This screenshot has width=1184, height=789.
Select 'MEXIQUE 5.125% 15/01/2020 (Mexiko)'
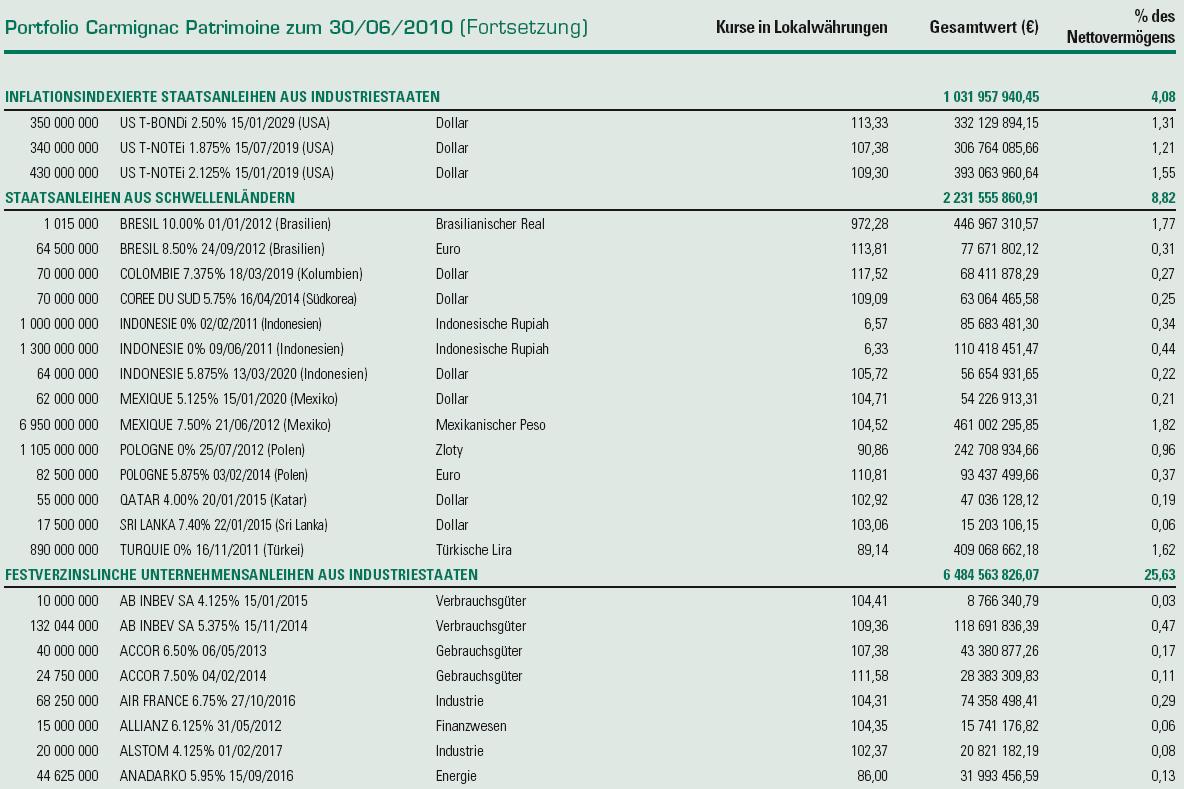point(229,399)
